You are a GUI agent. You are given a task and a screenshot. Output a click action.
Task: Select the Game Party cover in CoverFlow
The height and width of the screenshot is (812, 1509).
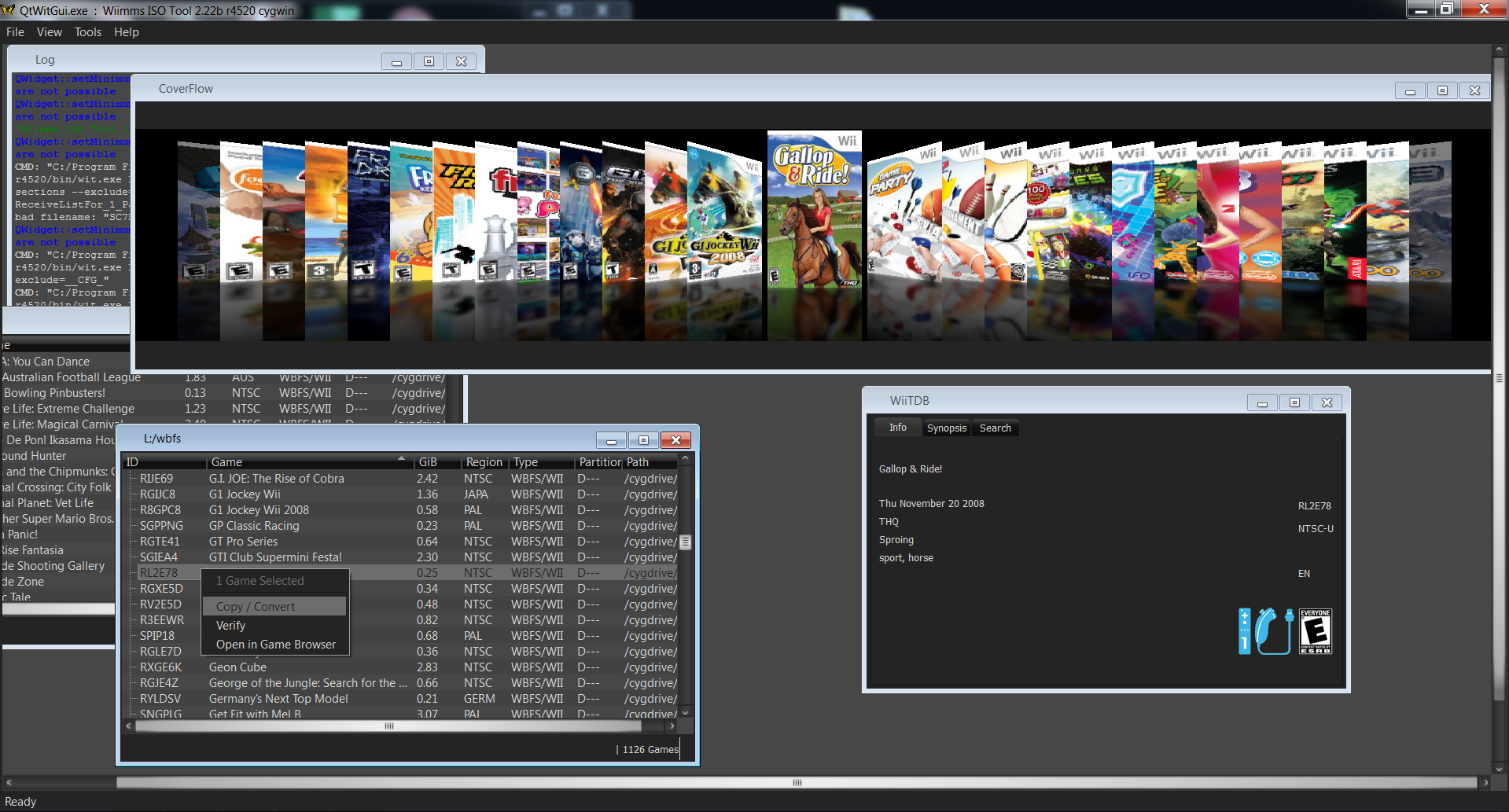pyautogui.click(x=904, y=212)
